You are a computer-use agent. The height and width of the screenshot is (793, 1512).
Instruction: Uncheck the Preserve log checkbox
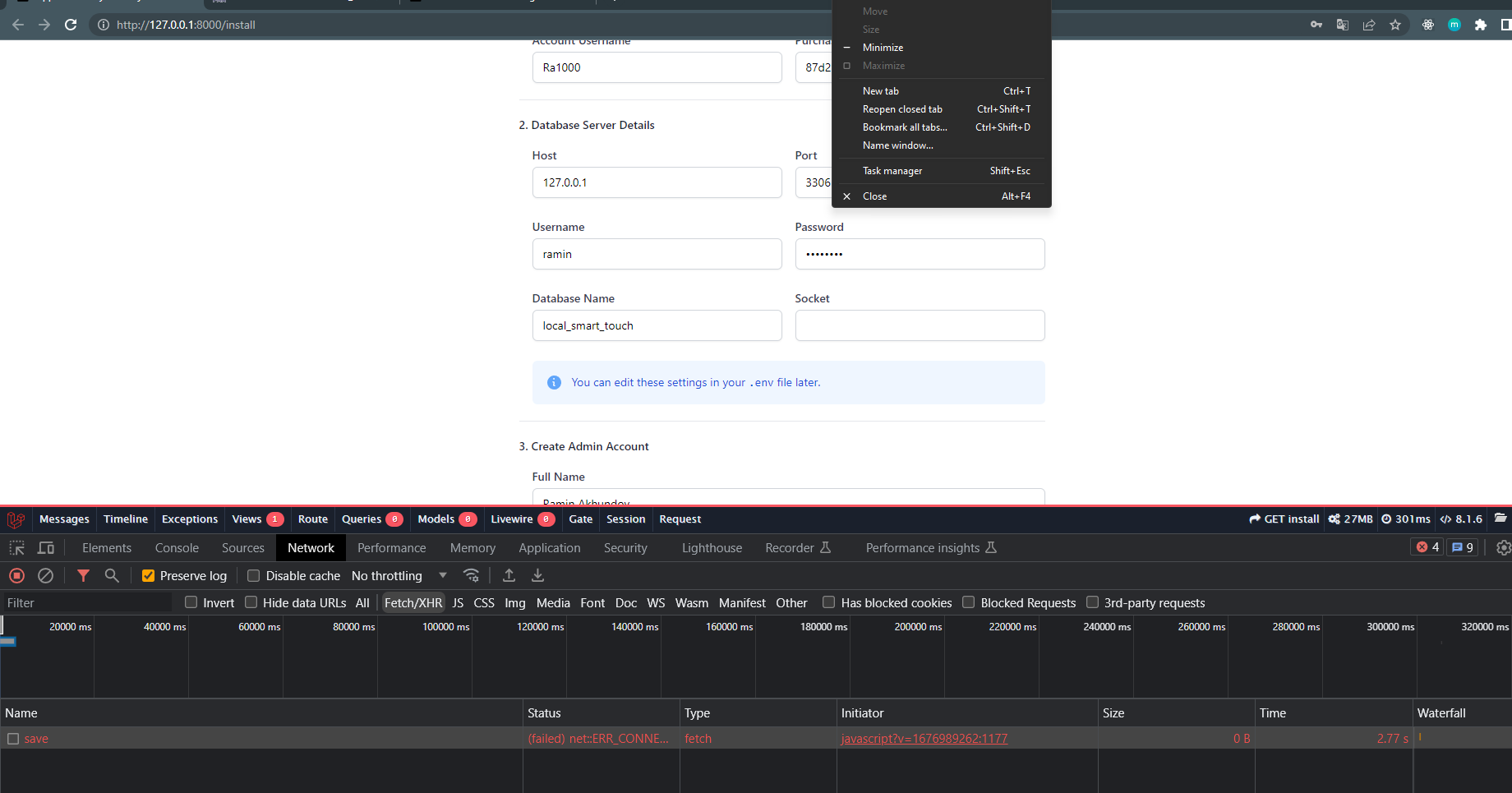point(148,576)
